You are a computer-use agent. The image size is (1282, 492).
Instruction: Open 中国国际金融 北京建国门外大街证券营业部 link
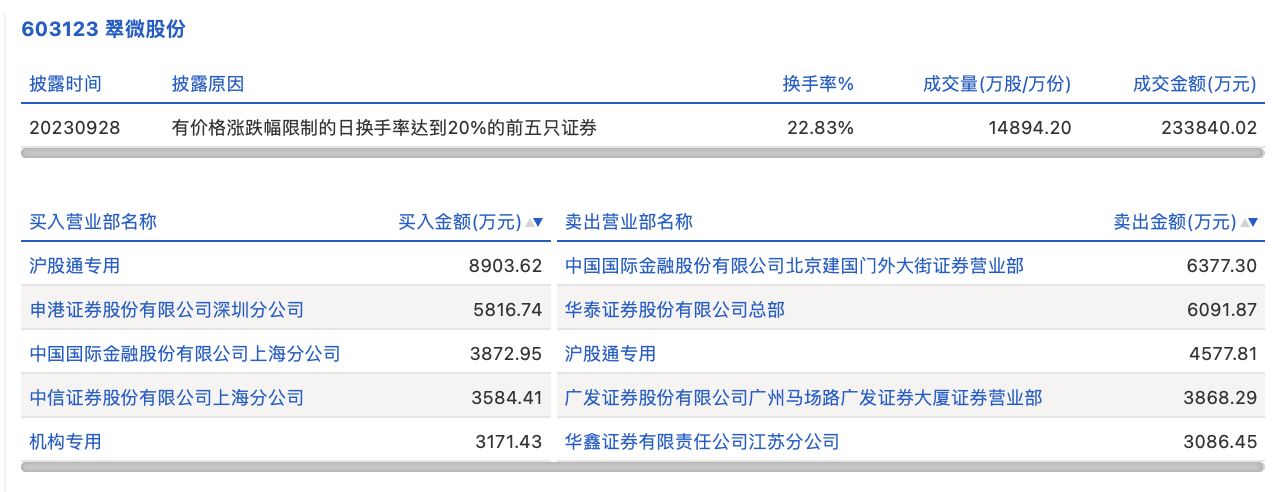794,266
